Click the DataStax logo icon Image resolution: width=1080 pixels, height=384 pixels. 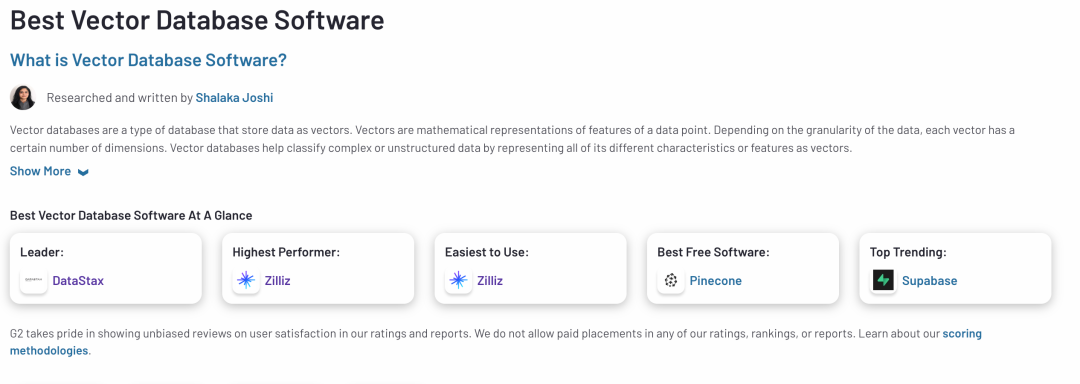[34, 281]
